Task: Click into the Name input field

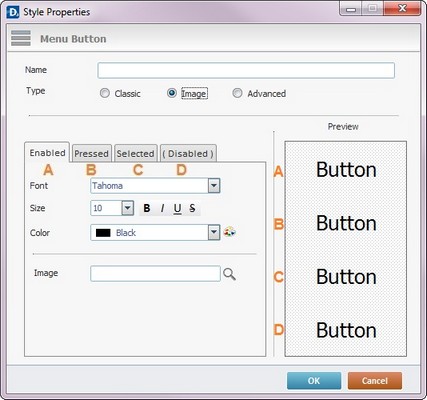Action: pos(246,70)
